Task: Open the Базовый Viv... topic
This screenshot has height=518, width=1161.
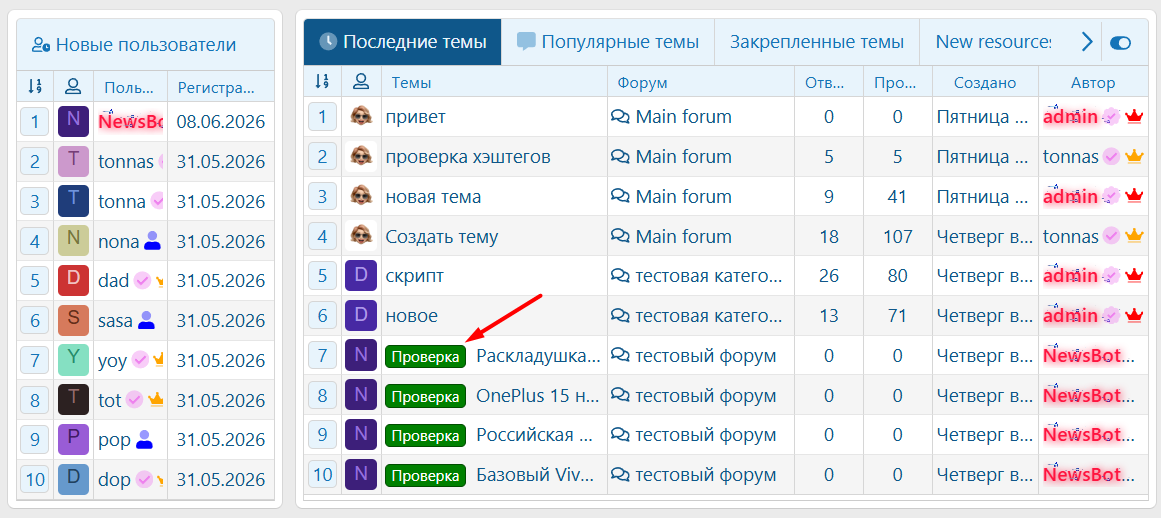Action: click(x=535, y=474)
